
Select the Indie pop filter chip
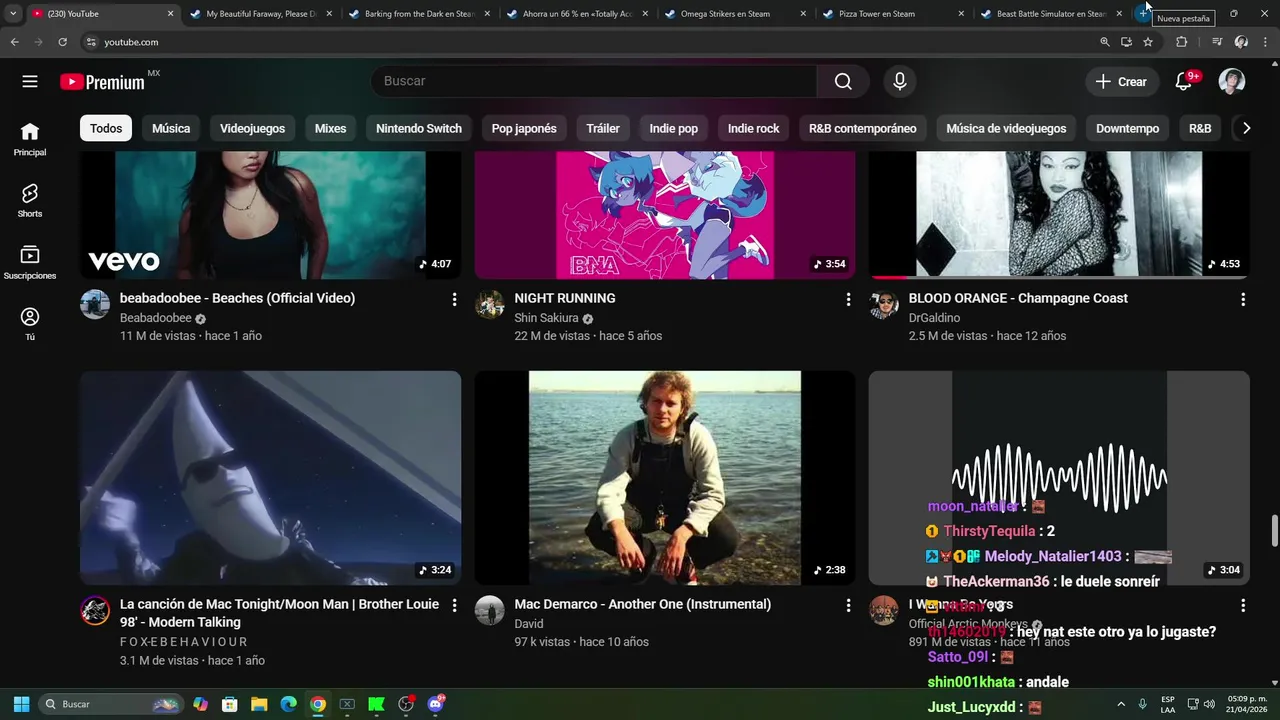[x=674, y=128]
